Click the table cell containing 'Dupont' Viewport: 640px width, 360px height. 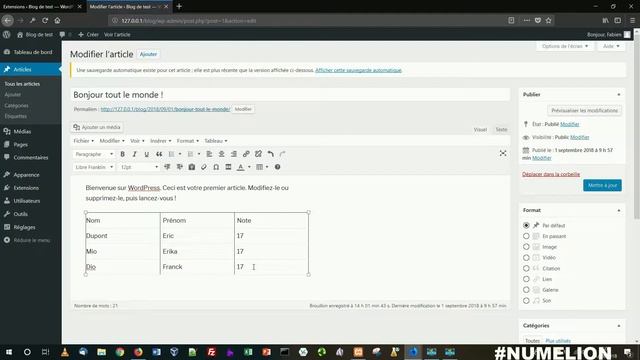[122, 236]
